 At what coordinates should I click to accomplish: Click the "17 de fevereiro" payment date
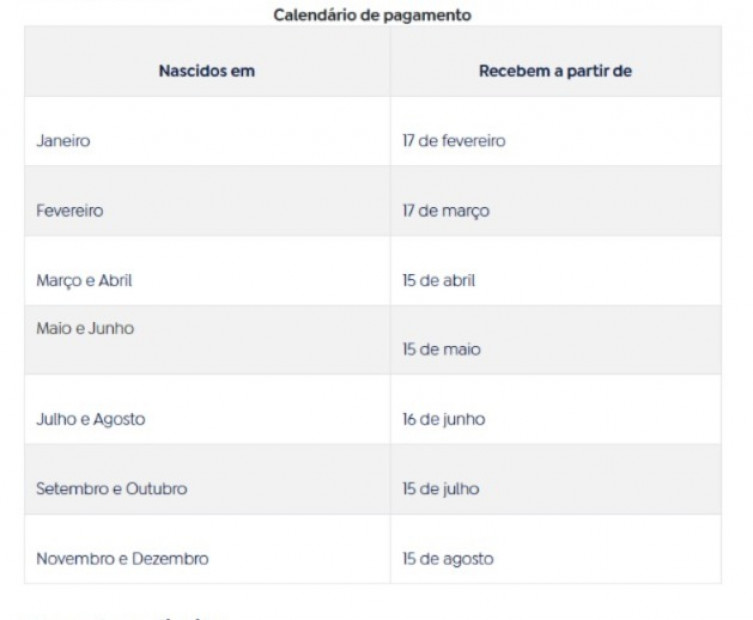453,142
